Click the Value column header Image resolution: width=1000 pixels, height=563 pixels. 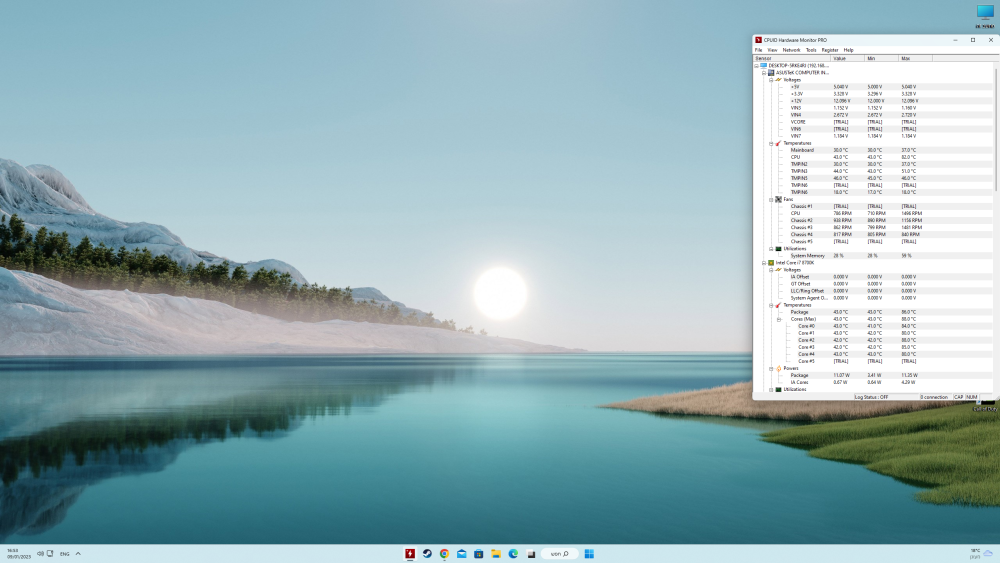847,58
